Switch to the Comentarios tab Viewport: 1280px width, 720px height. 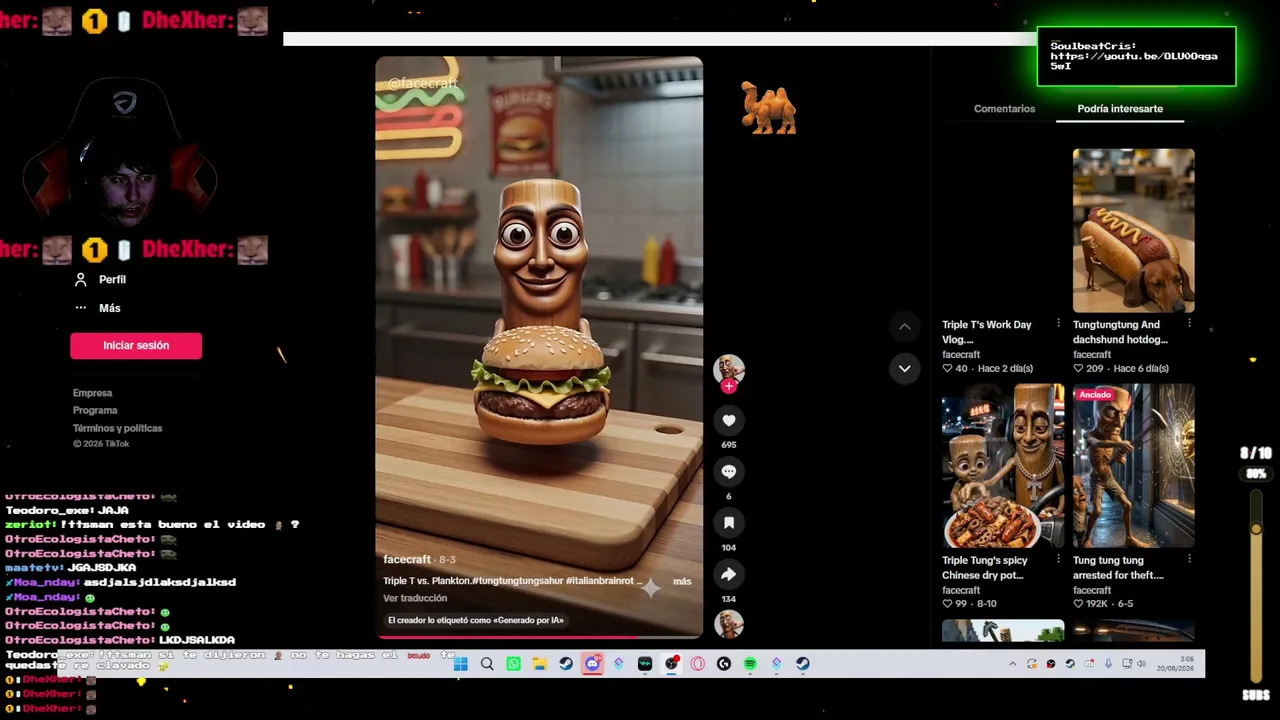click(x=1004, y=109)
